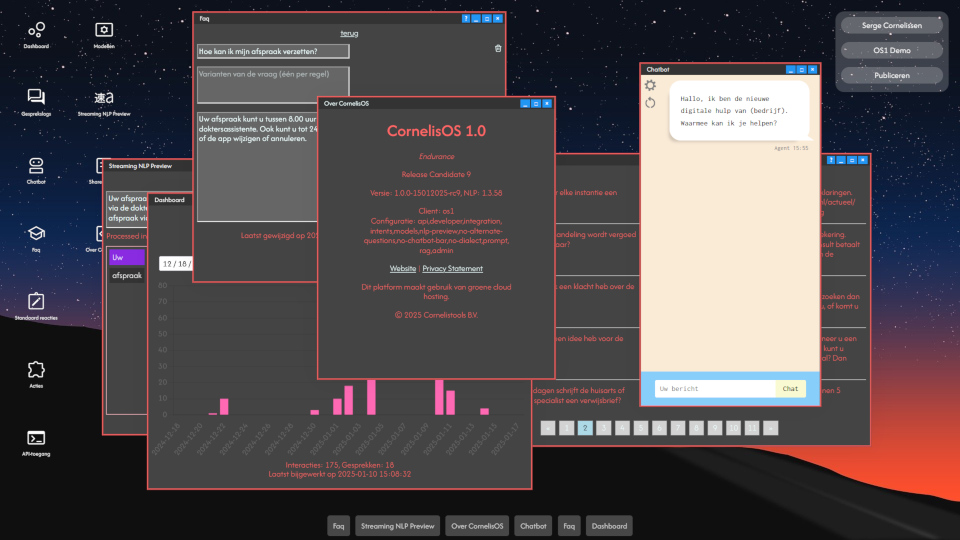
Task: Click Faq row 'een klacht heb over de'
Action: click(597, 287)
